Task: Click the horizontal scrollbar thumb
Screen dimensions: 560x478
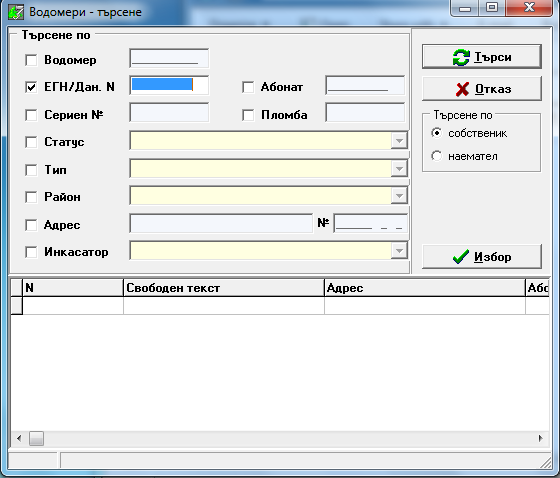Action: [36, 438]
